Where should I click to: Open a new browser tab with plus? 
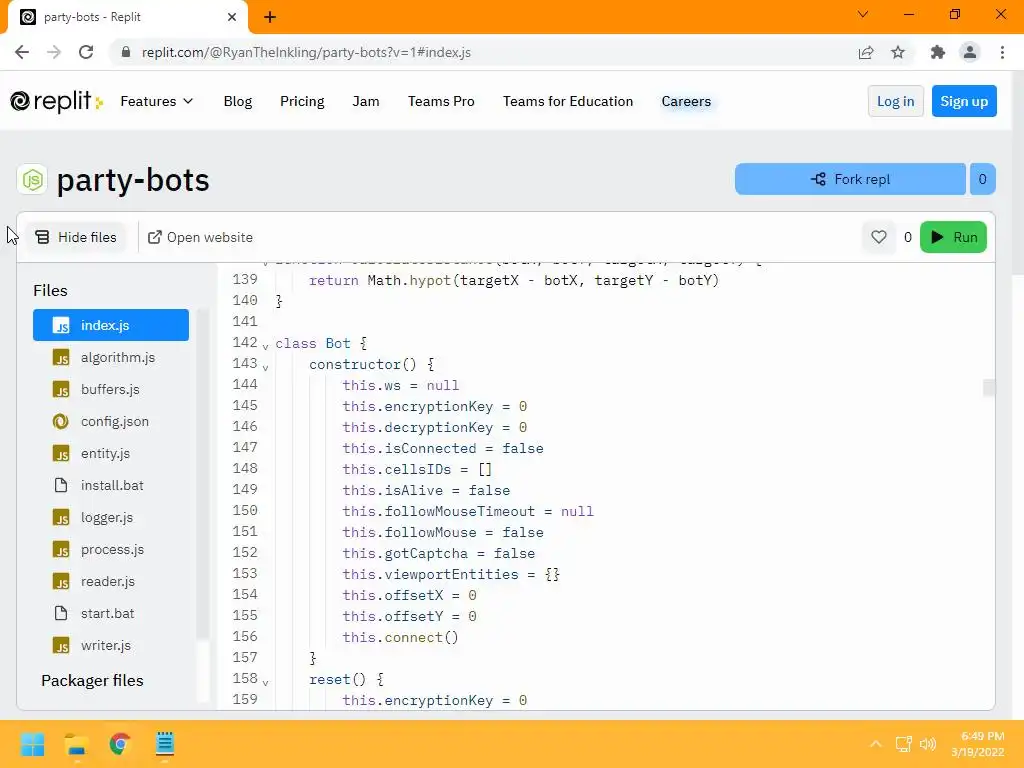(x=270, y=17)
